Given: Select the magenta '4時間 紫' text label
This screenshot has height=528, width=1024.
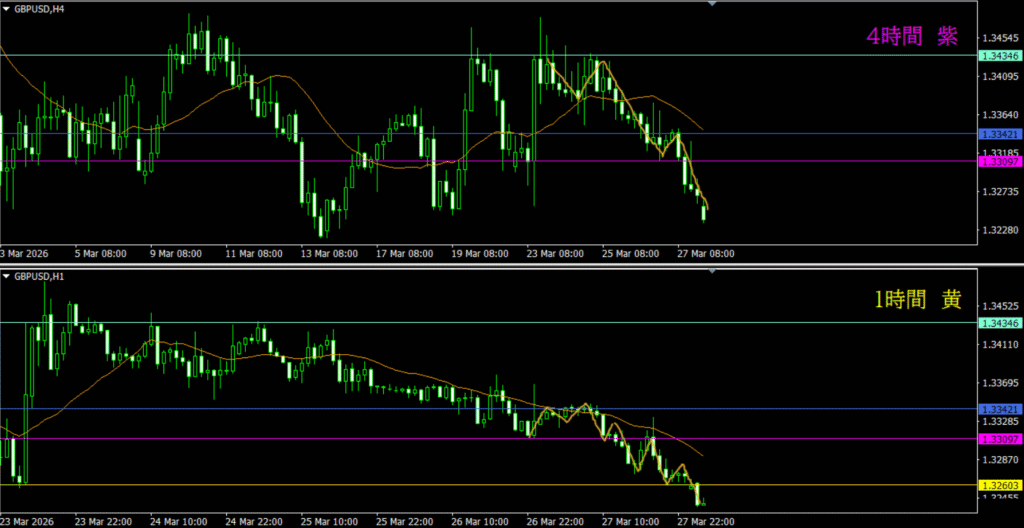Looking at the screenshot, I should (x=911, y=36).
